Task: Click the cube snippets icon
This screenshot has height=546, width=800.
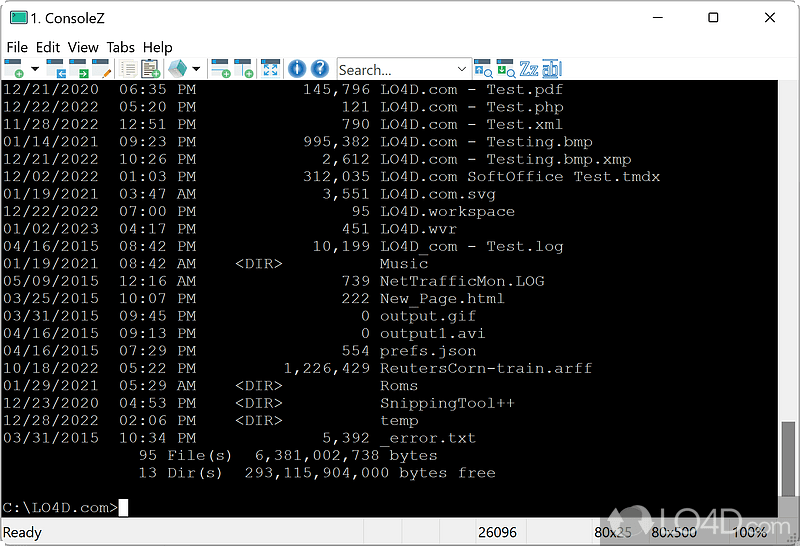Action: pos(178,69)
